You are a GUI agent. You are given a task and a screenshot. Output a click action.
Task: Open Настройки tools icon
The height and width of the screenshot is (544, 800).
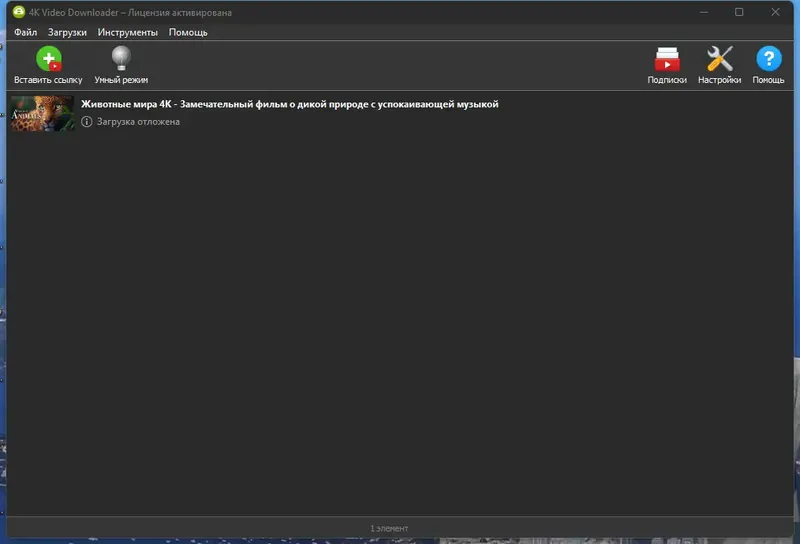[x=719, y=59]
